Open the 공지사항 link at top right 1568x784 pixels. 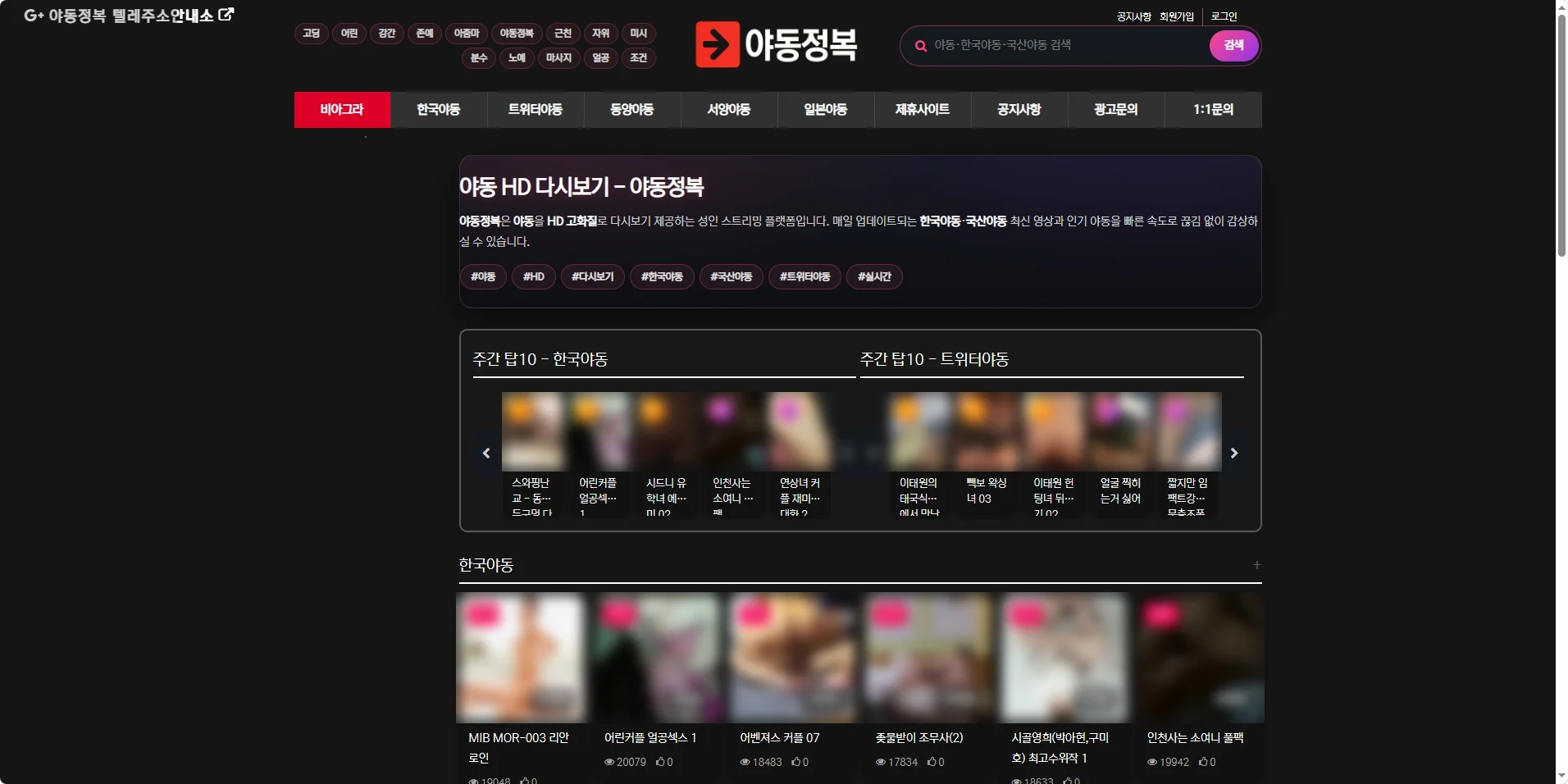[1133, 16]
